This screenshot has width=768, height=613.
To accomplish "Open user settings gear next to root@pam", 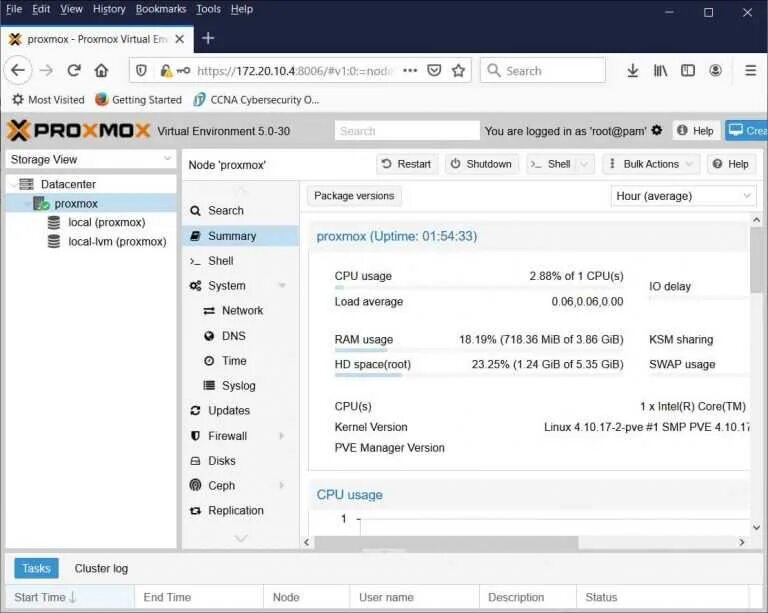I will tap(657, 130).
